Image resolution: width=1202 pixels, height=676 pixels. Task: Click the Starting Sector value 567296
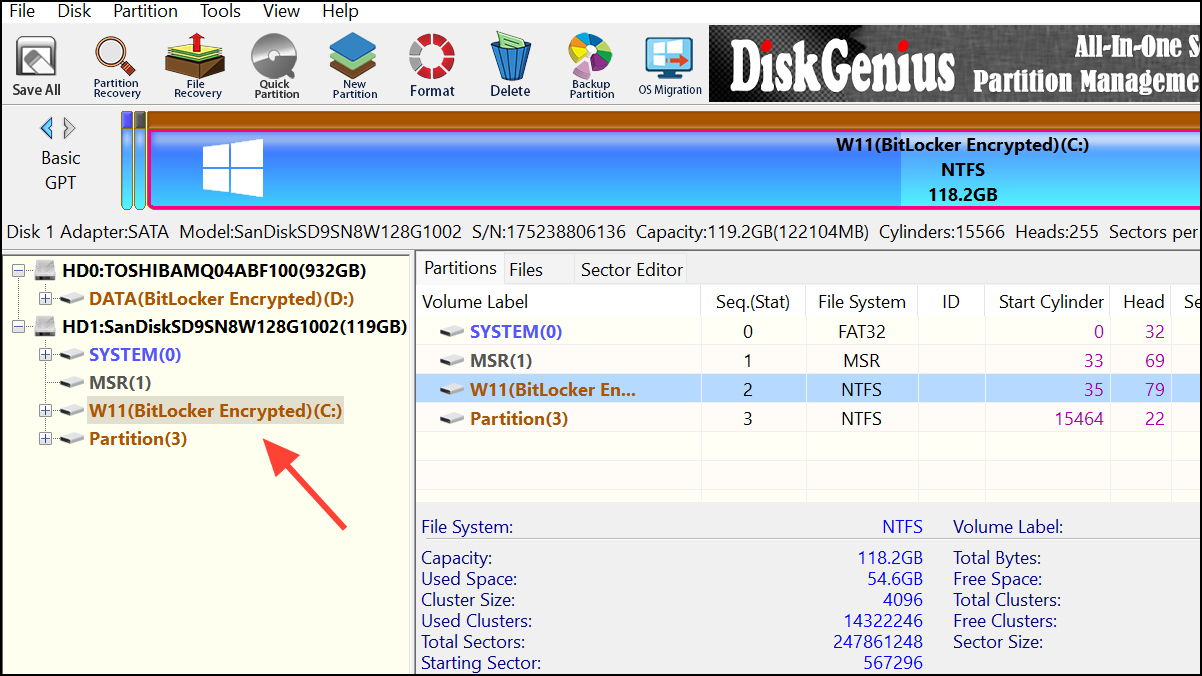(x=893, y=663)
